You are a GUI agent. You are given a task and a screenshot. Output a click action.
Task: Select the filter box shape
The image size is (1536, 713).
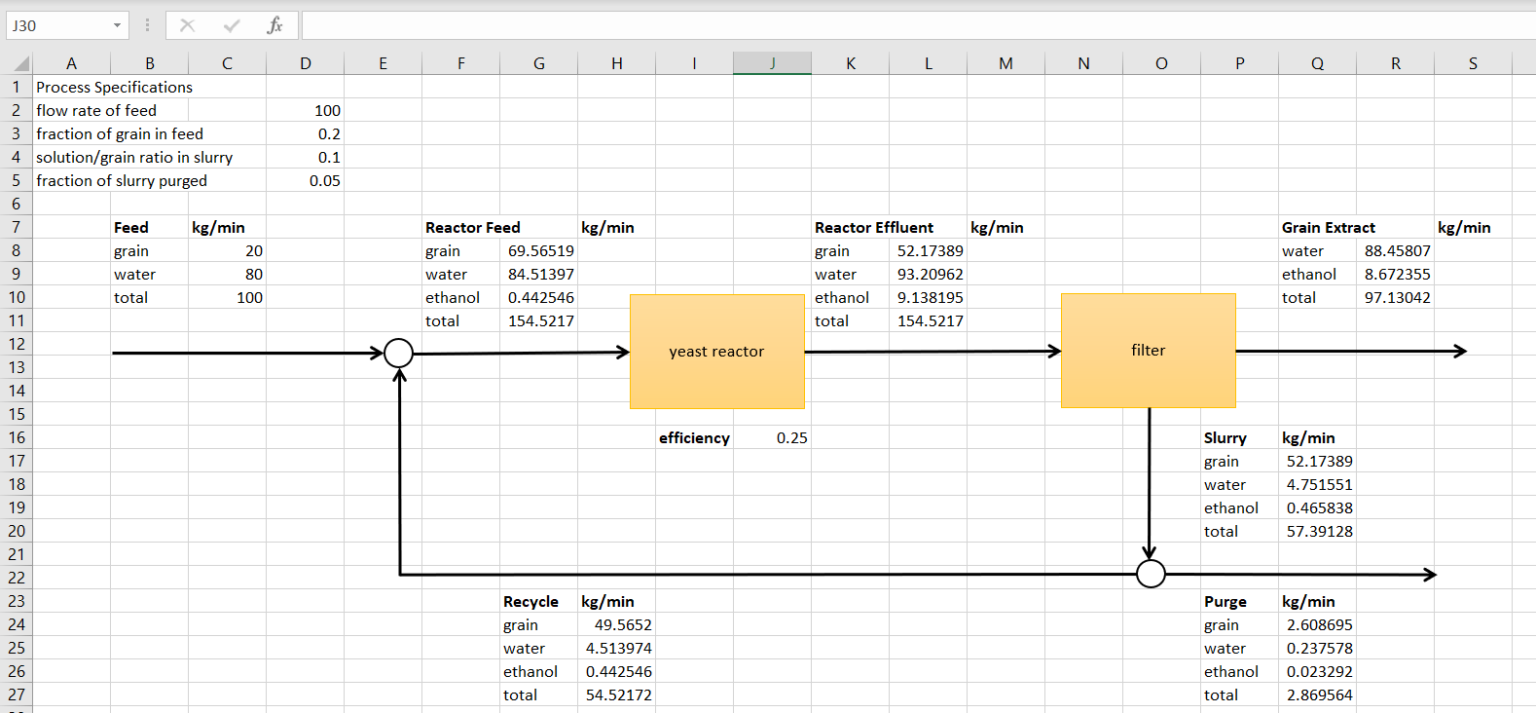click(1148, 350)
